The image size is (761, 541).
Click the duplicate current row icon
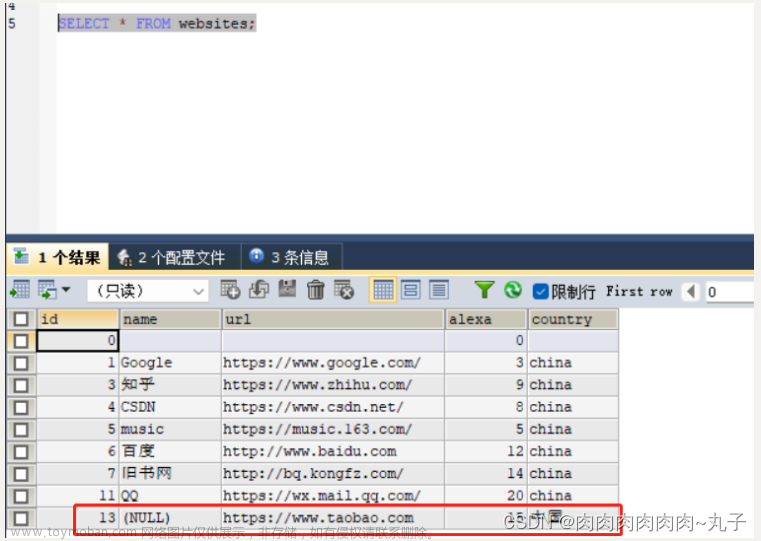coord(259,290)
